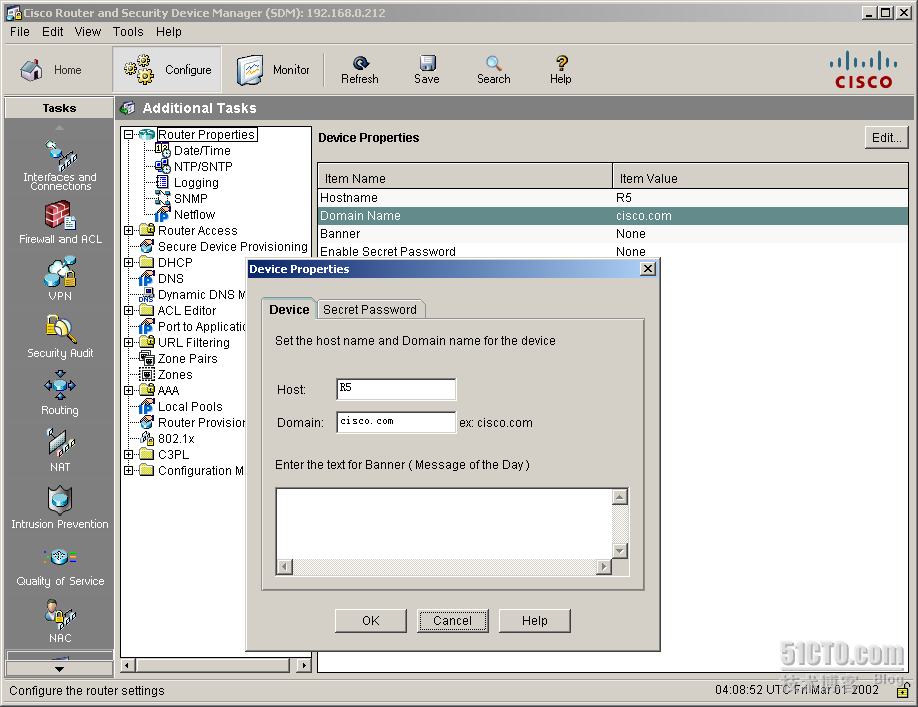Screen dimensions: 918x707
Task: Select Secure Device Provisioning node
Action: 232,246
